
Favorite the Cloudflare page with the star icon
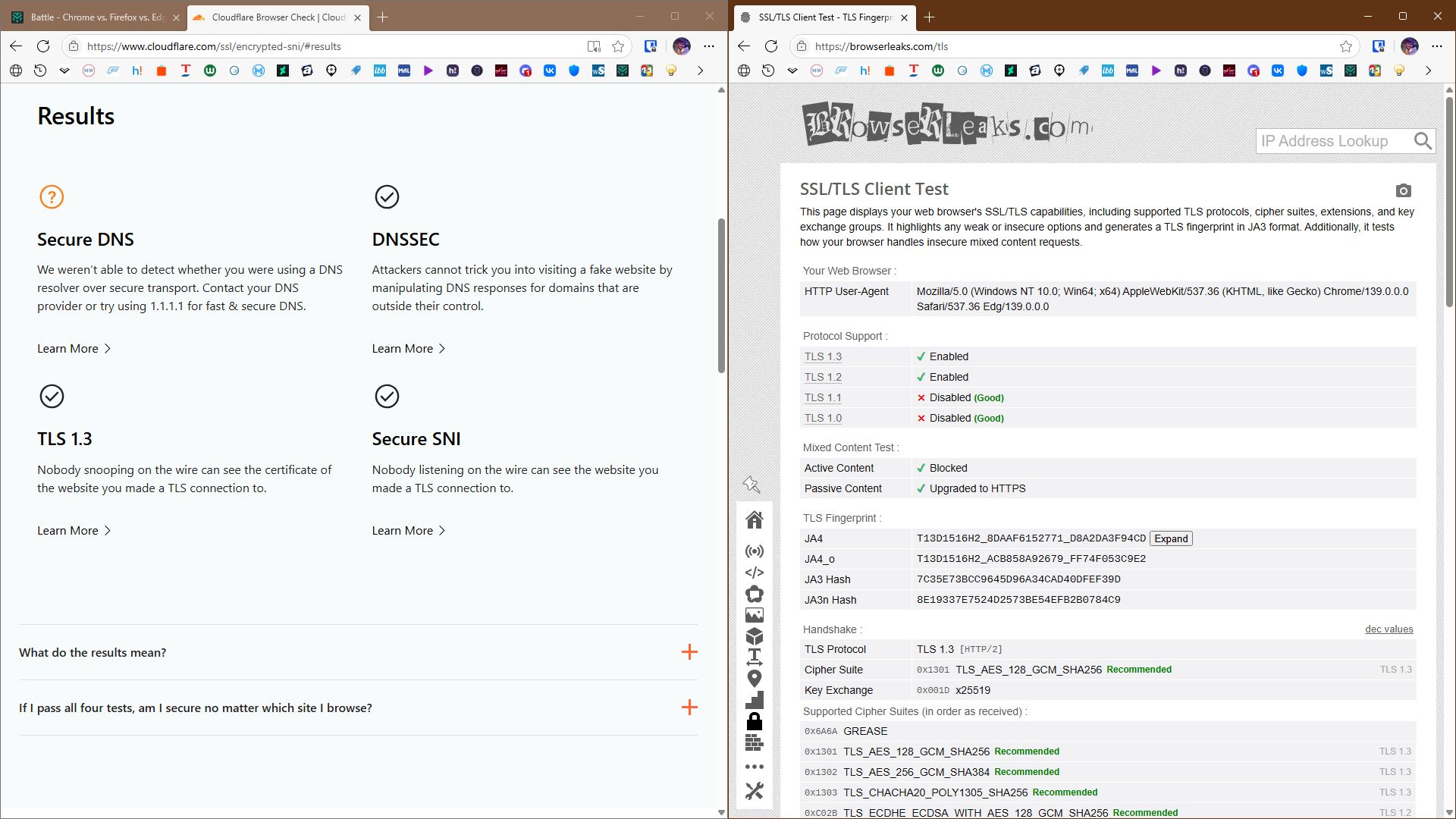click(618, 46)
